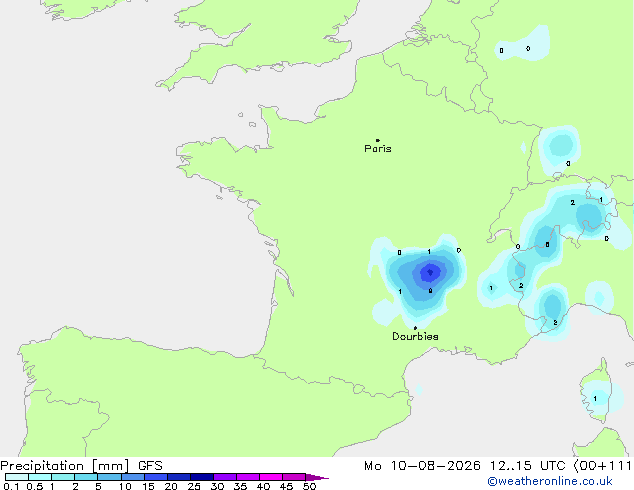Pick the 0.1–0.5 mm legend swatch

(17, 477)
